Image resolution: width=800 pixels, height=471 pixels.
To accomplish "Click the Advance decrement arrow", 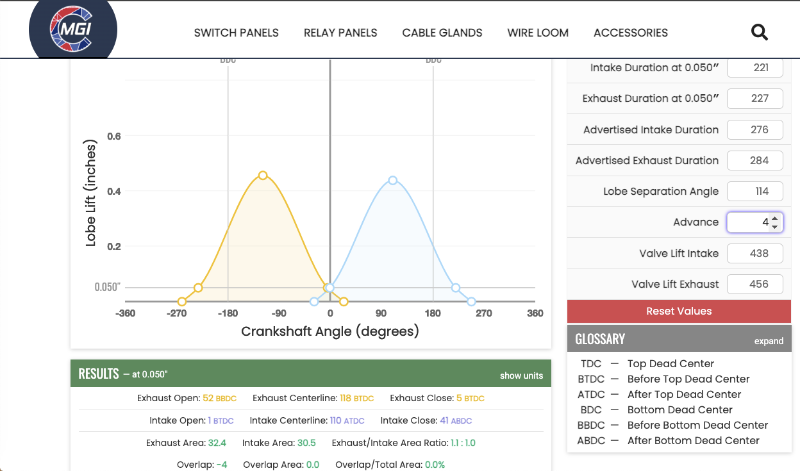I will (775, 226).
